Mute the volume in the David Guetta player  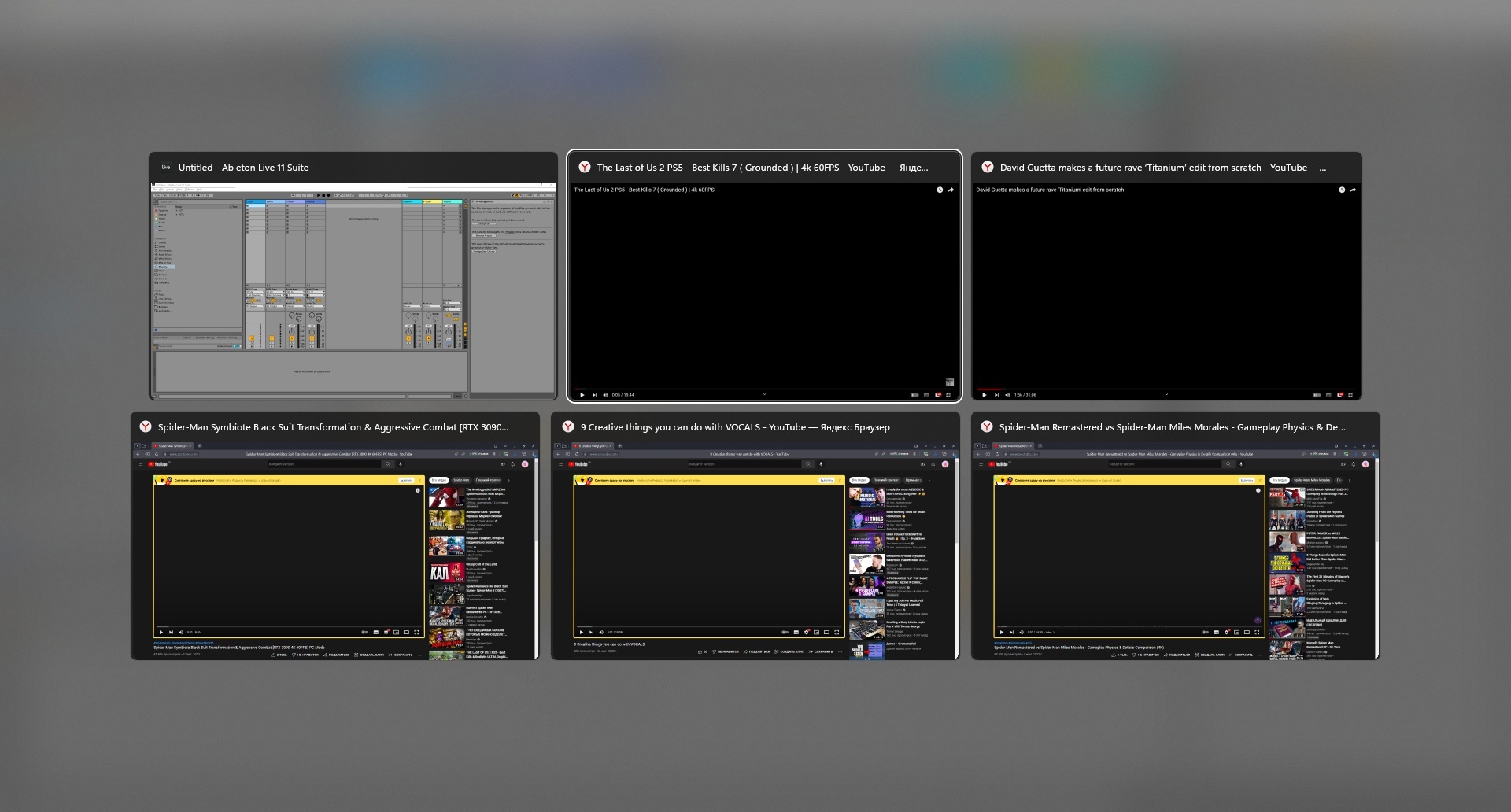(1007, 394)
